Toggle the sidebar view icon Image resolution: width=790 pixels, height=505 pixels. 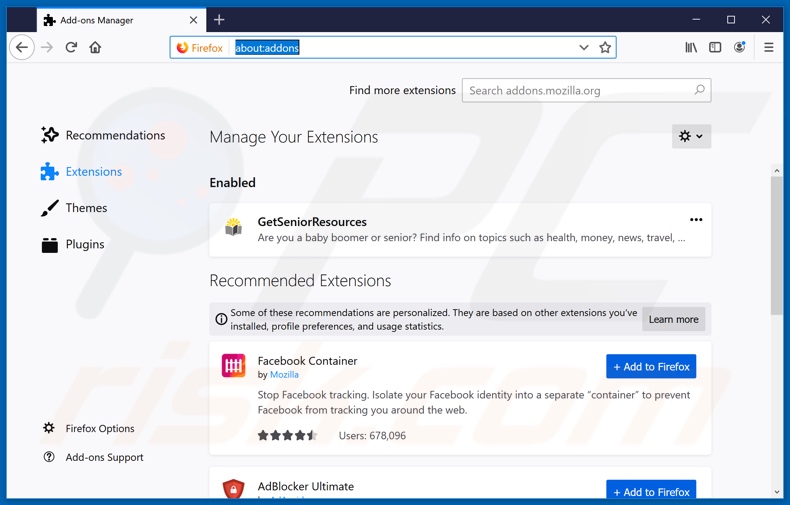715,48
